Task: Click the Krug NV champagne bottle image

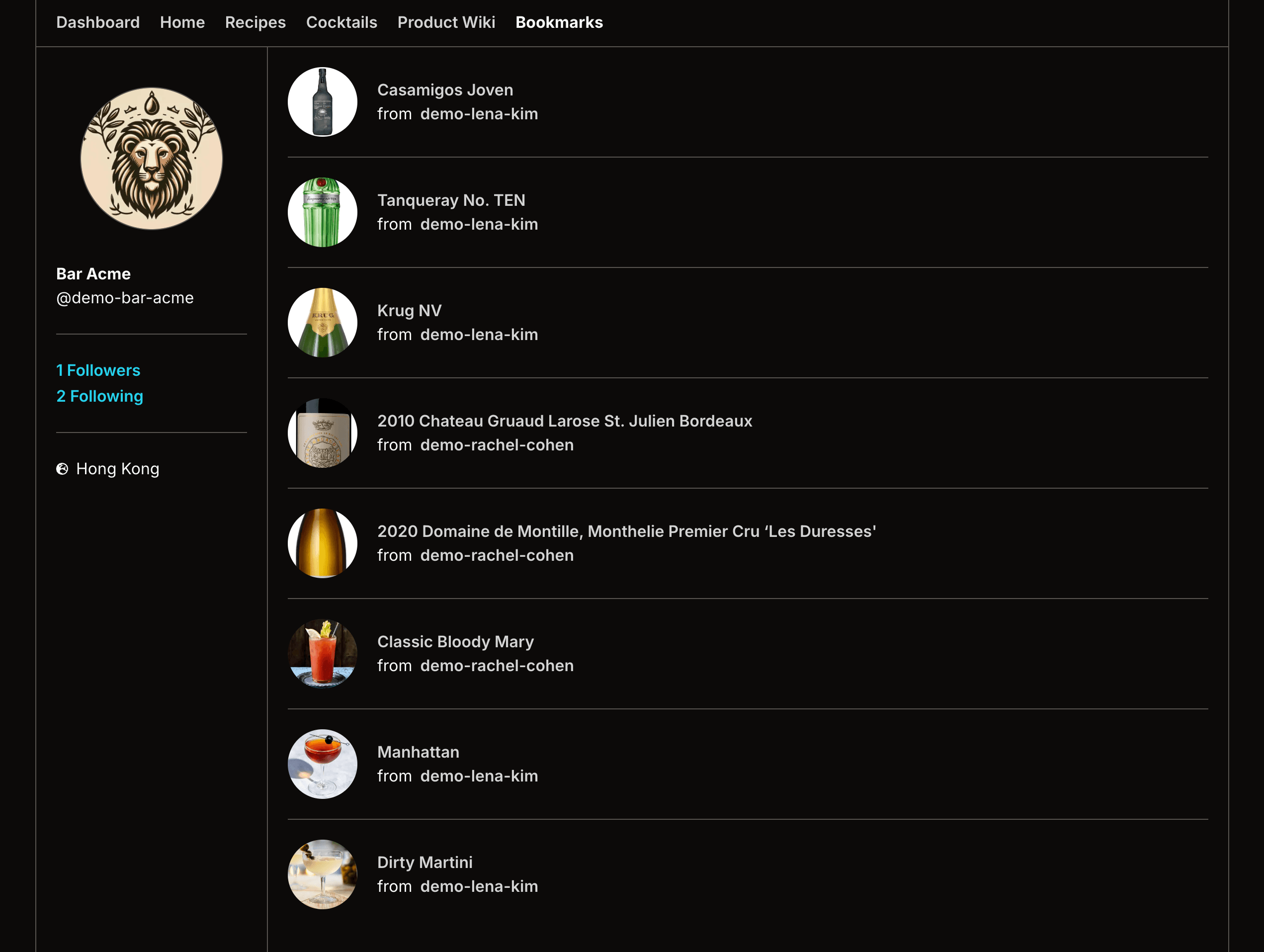Action: [322, 322]
